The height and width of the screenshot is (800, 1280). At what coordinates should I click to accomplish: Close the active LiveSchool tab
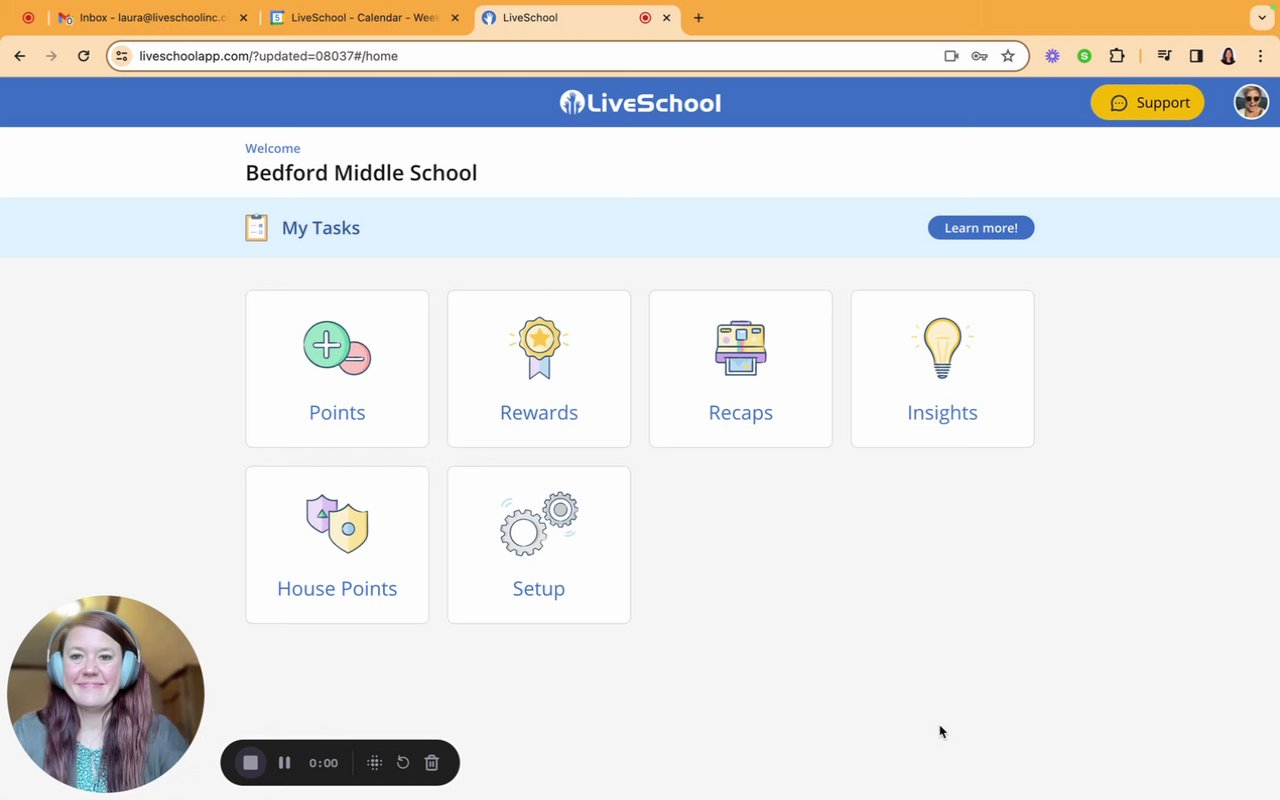667,18
